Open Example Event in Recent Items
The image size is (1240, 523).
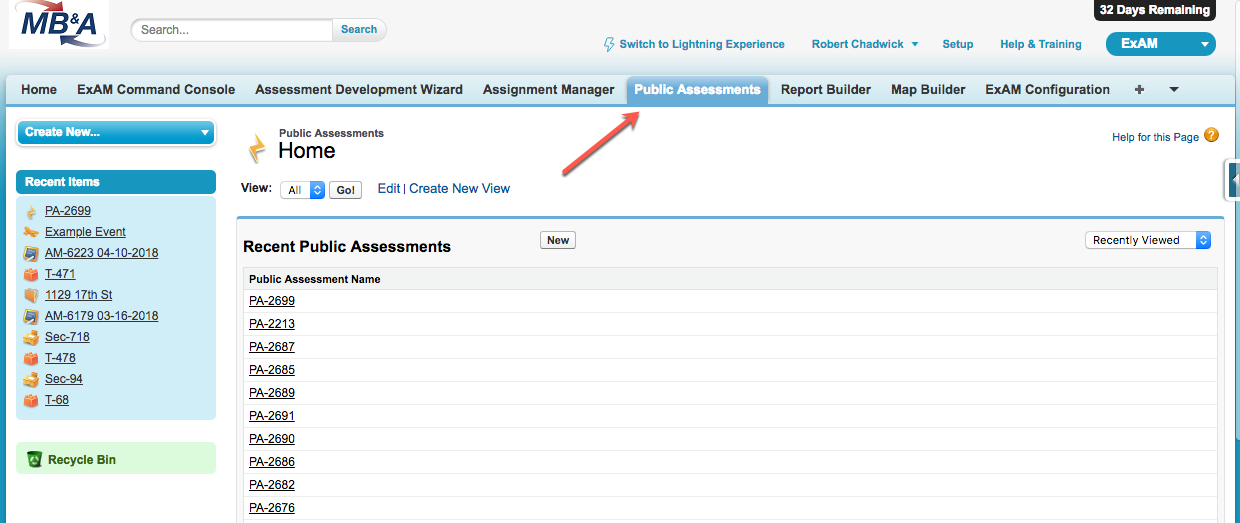tap(85, 232)
